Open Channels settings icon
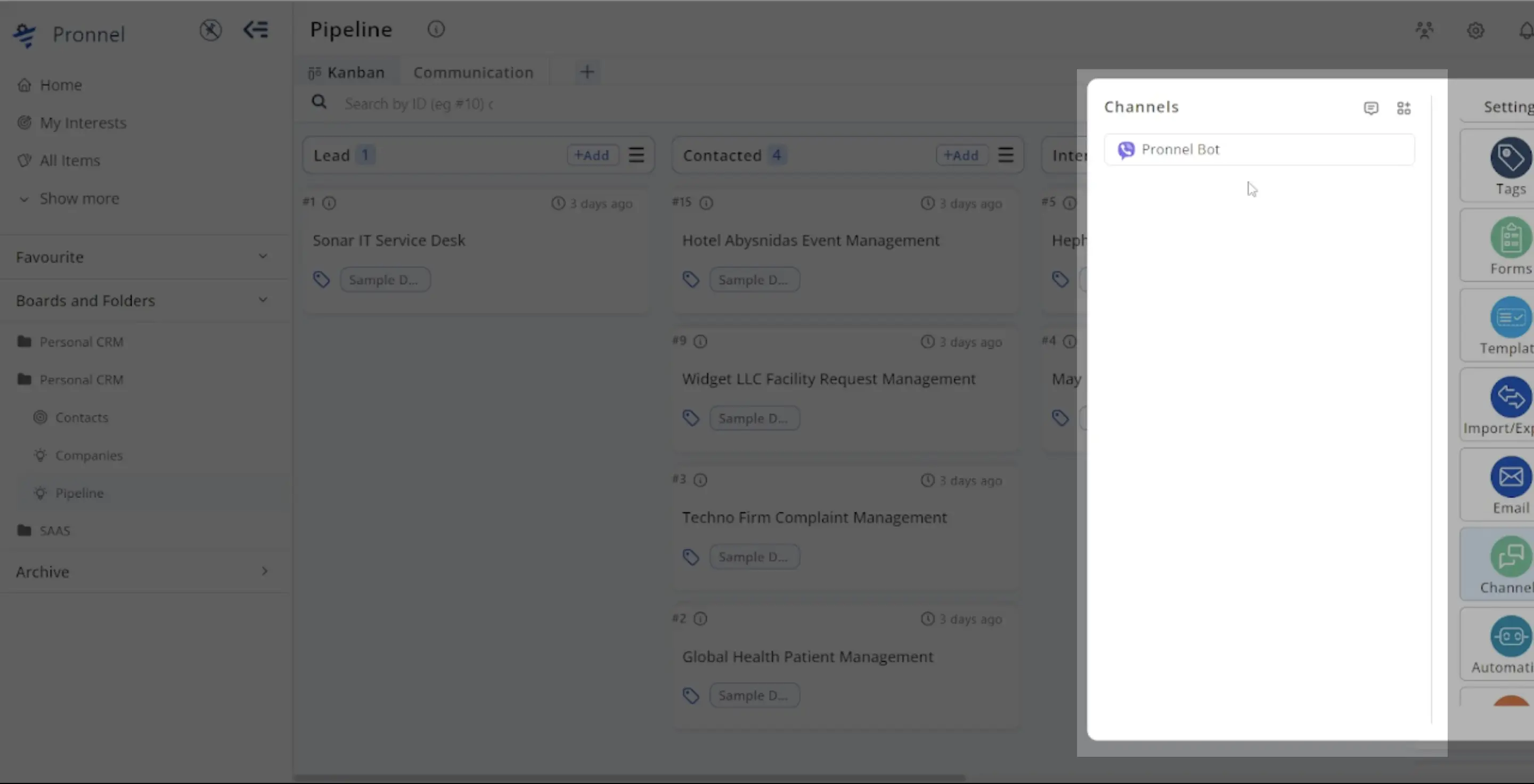This screenshot has width=1534, height=784. pos(1511,557)
